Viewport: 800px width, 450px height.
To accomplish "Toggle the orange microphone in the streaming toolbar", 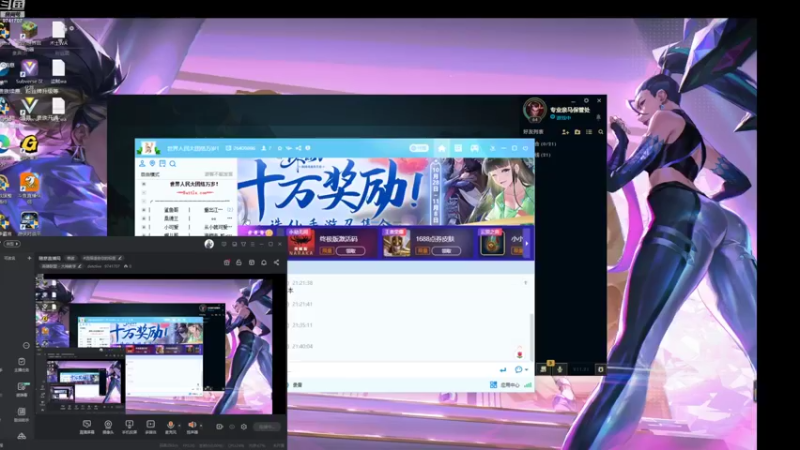I will [x=170, y=425].
